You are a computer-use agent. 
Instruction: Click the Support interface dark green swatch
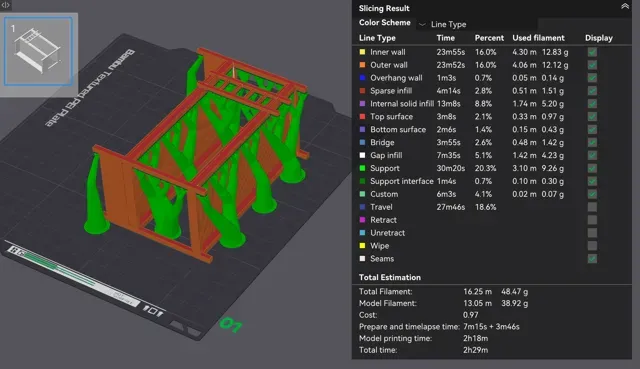coord(362,181)
